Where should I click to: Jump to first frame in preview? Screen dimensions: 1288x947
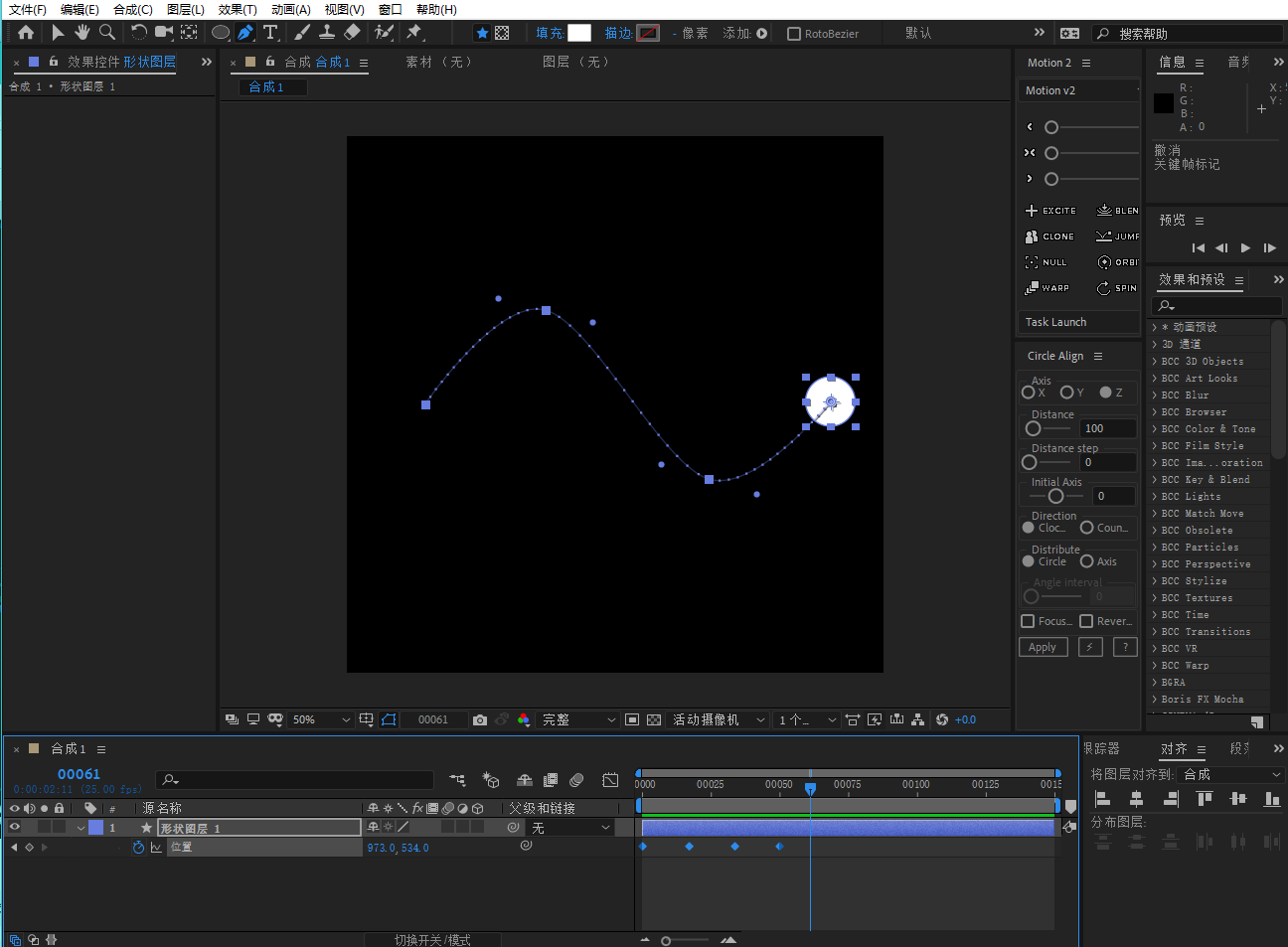pyautogui.click(x=1198, y=247)
